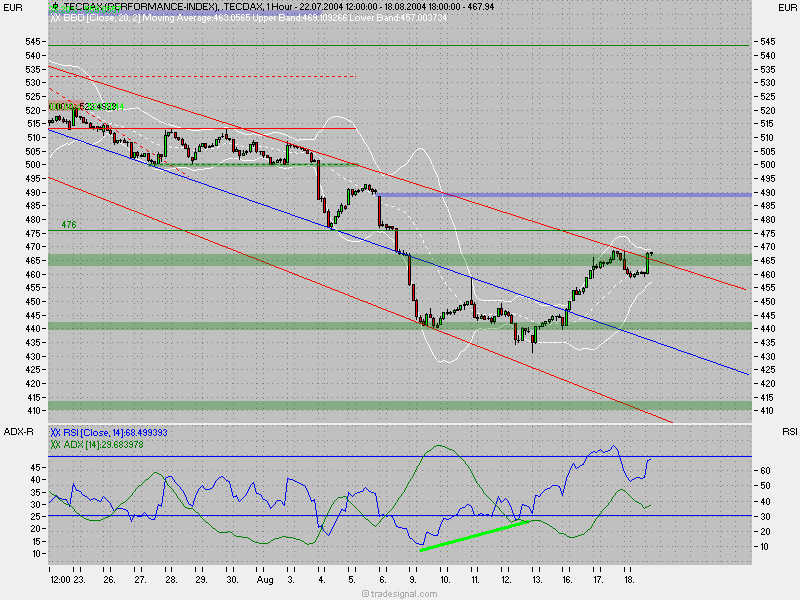Image resolution: width=800 pixels, height=600 pixels.
Task: Click the EUR currency label top left
Action: [15, 7]
